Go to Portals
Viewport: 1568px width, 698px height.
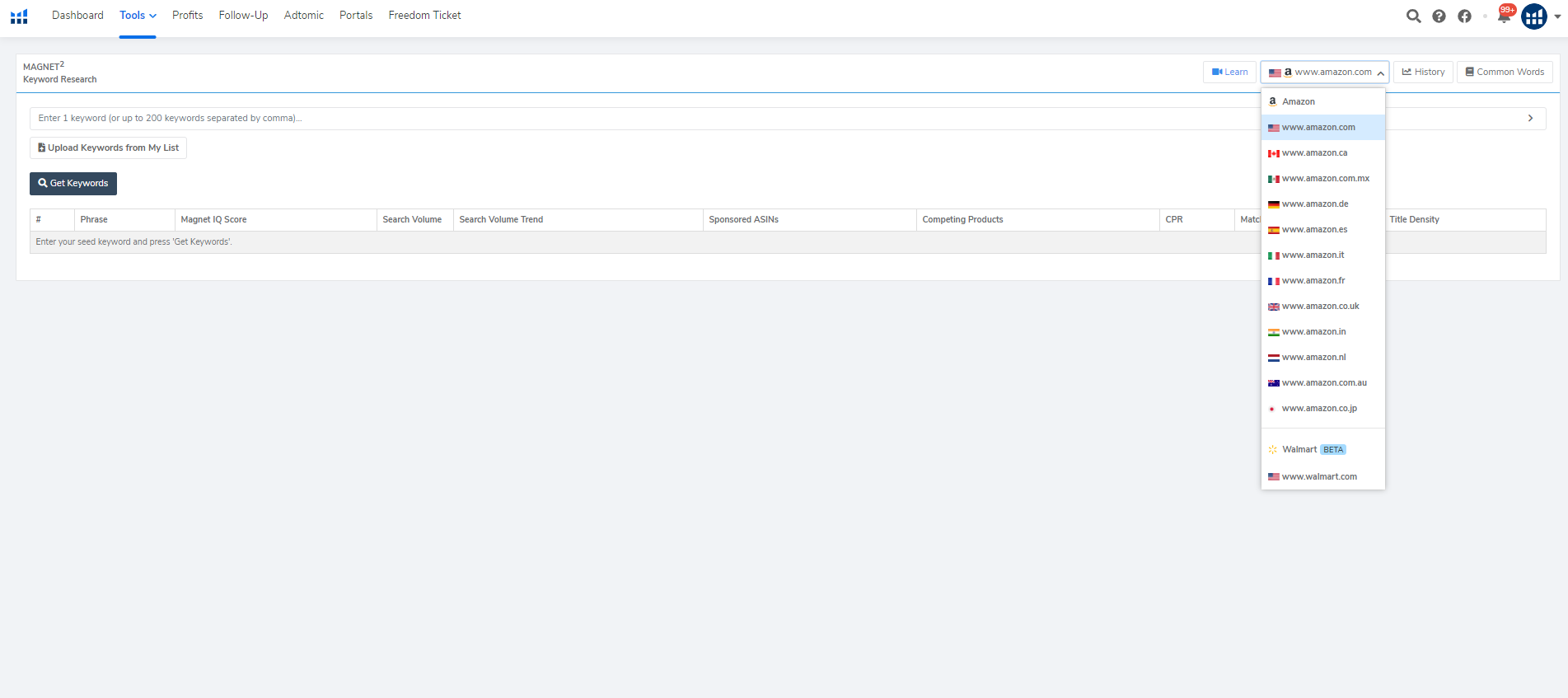pos(356,15)
